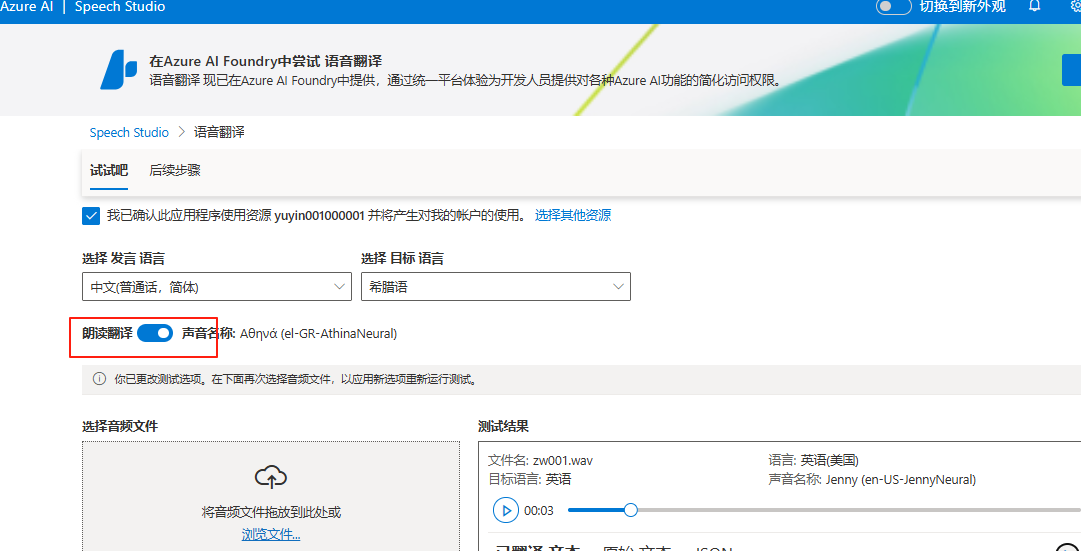Click the 语言: 英语(美国) text
Screen dimensions: 1081x551
tap(814, 461)
